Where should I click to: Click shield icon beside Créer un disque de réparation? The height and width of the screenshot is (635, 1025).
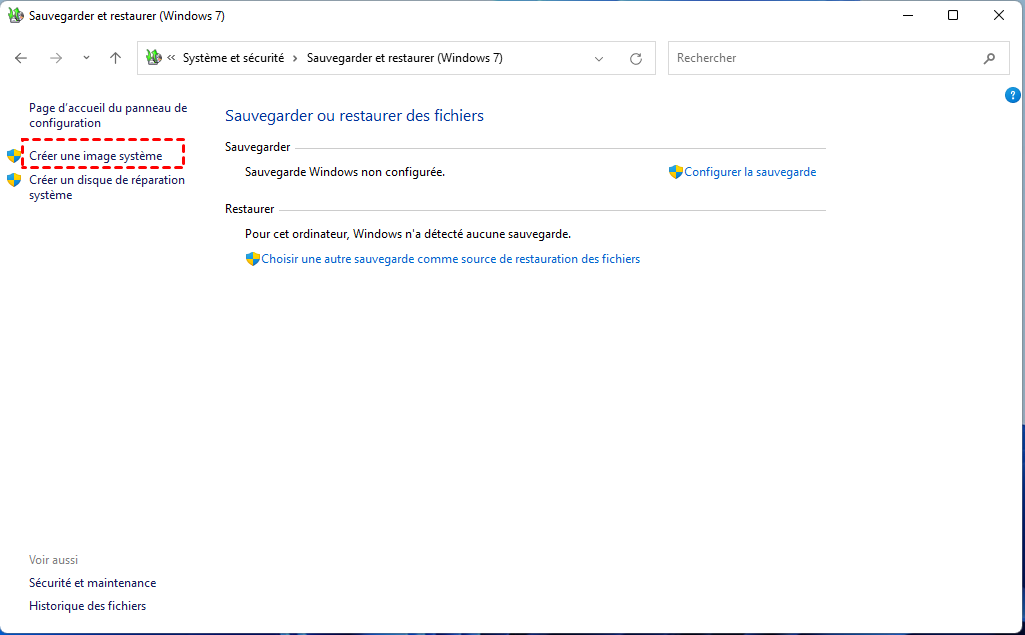14,180
